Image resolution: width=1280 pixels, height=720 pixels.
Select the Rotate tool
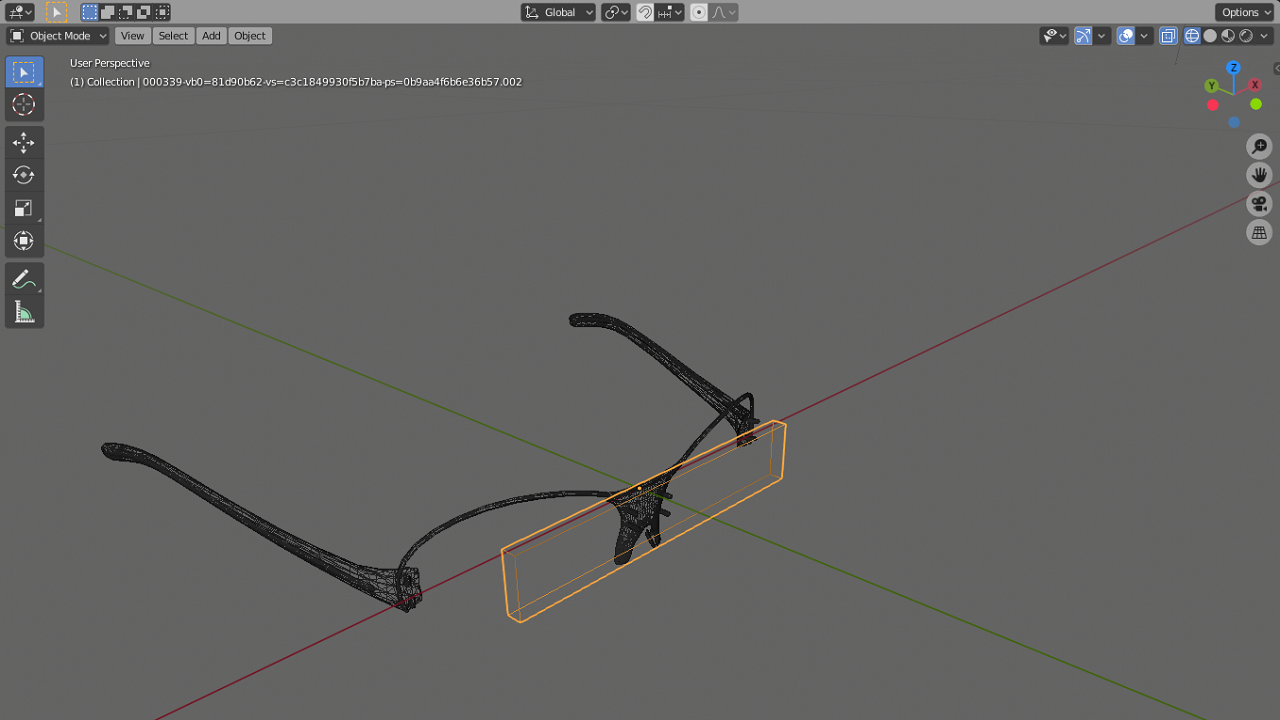[24, 175]
